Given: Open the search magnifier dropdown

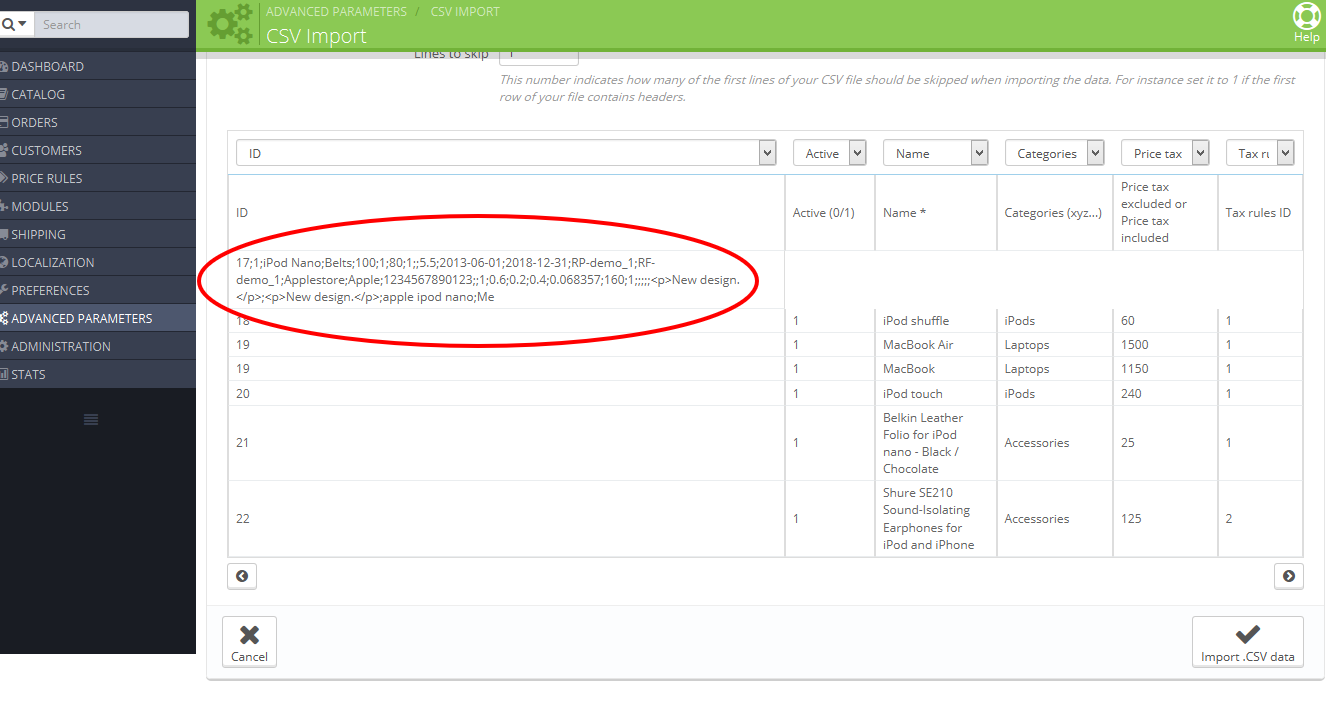Looking at the screenshot, I should coord(15,24).
